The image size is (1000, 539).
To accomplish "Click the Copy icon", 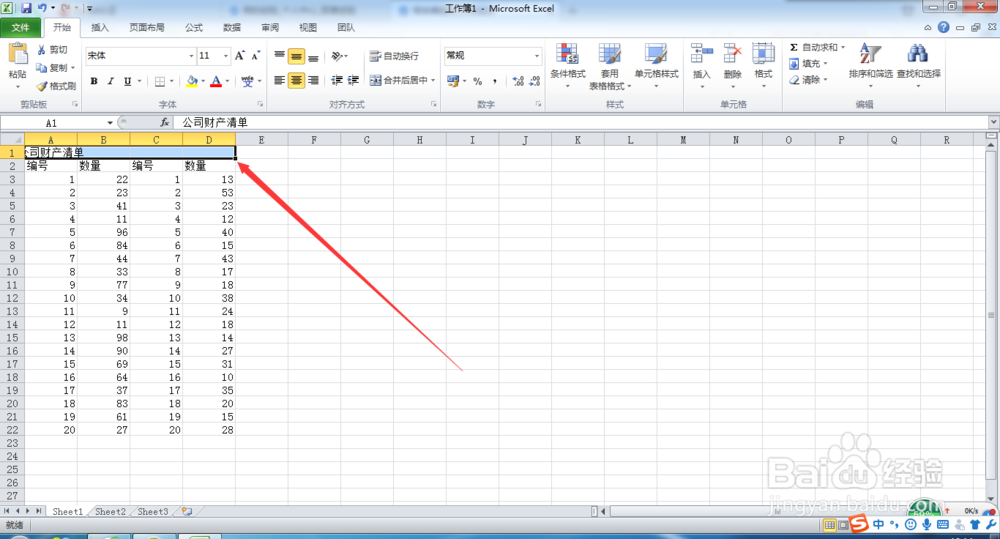I will coord(41,68).
